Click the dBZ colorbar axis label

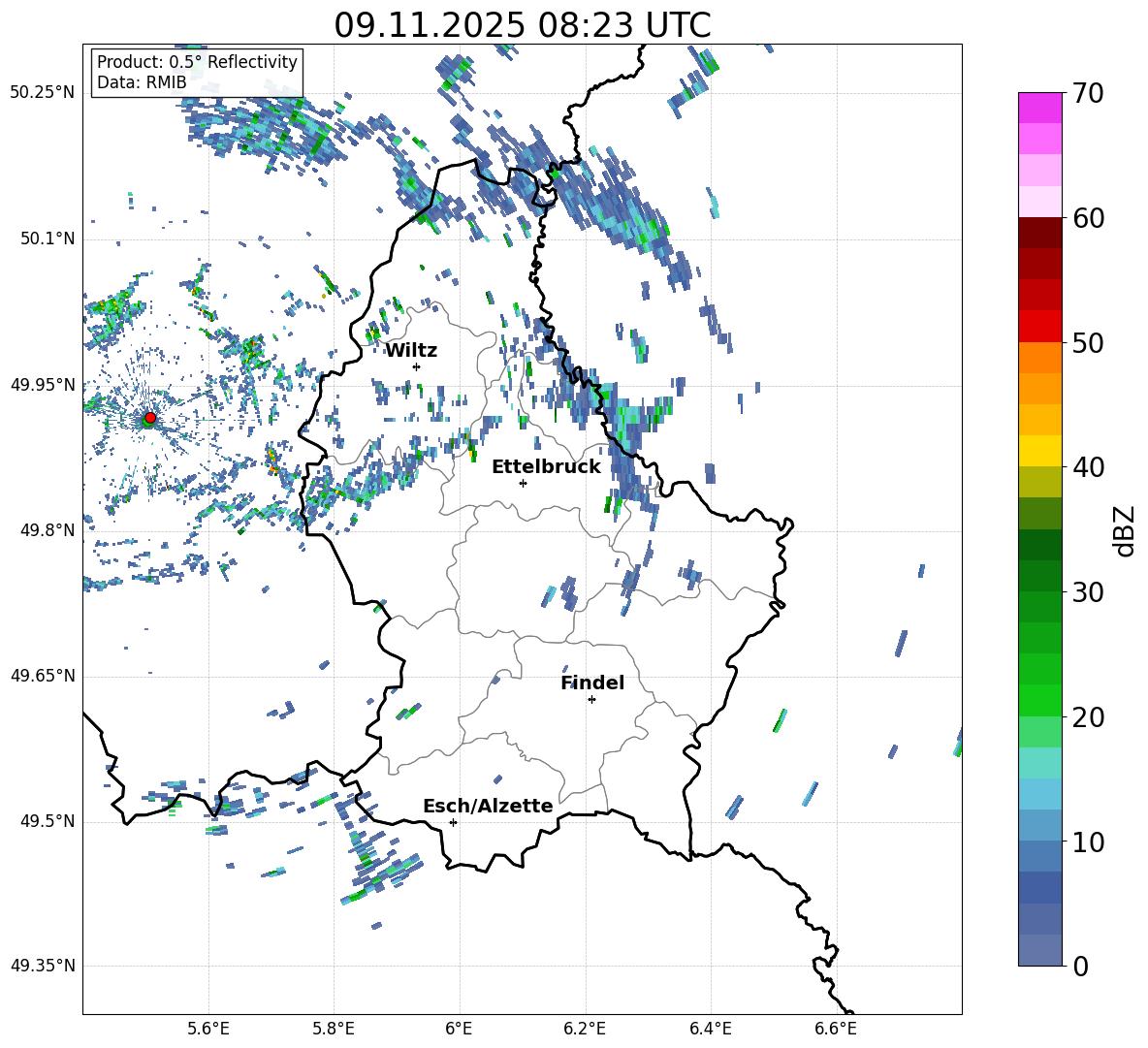(x=1126, y=530)
